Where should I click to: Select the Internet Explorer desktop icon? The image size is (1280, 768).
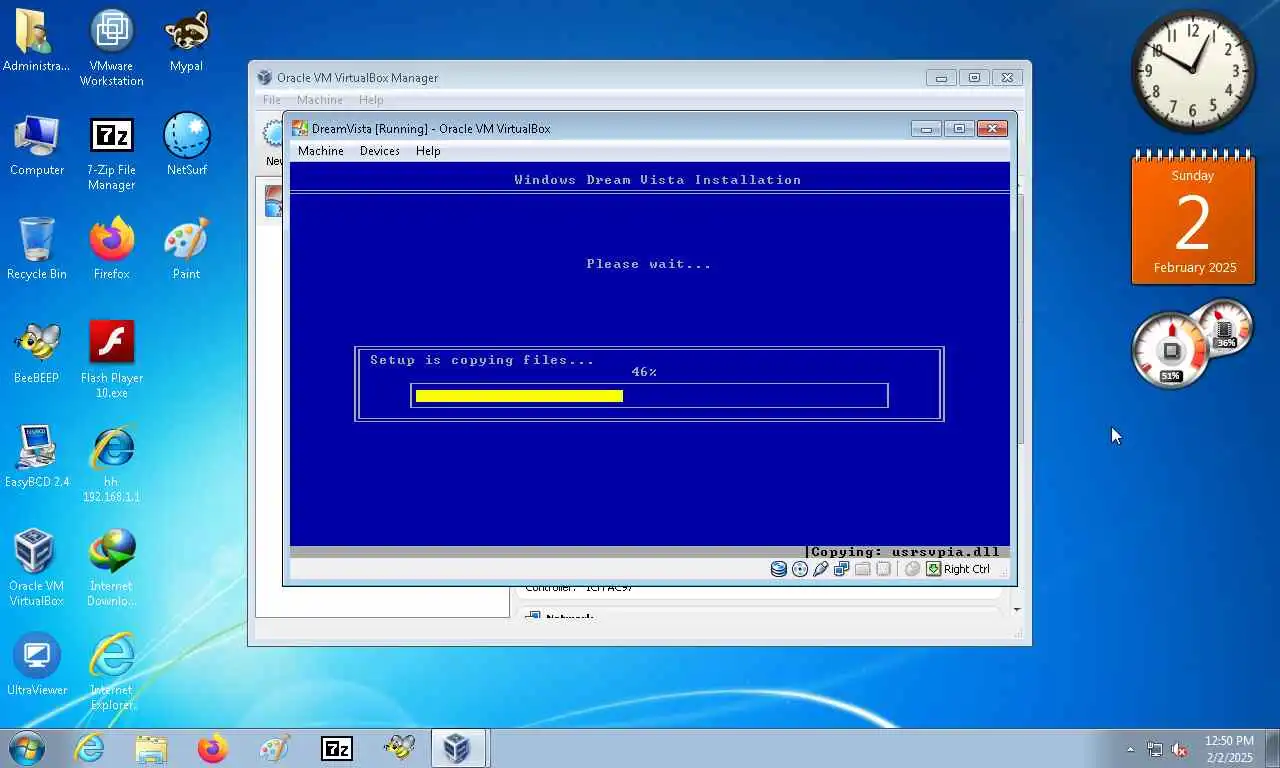click(111, 673)
